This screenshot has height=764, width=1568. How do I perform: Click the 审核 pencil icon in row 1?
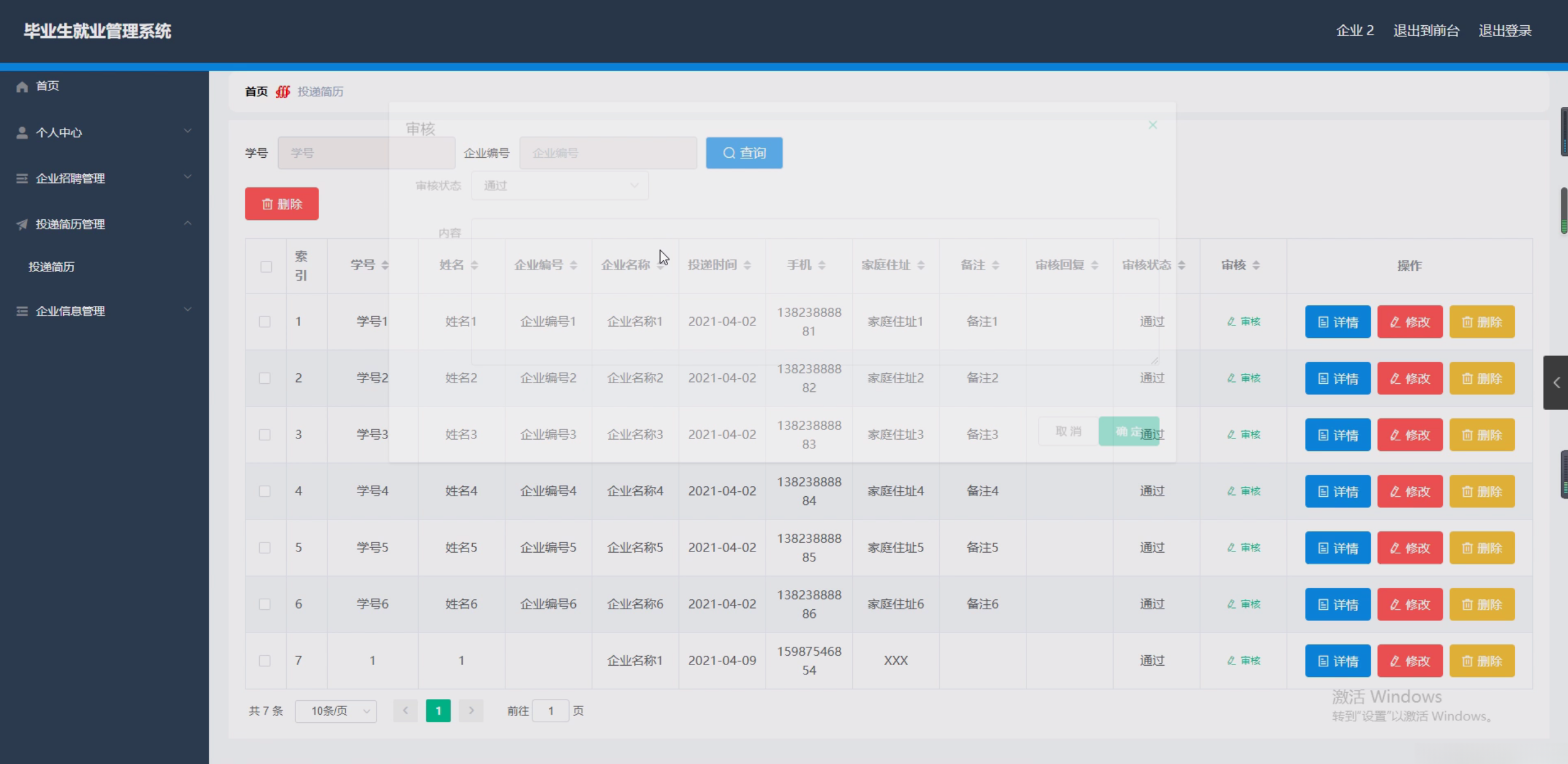[x=1231, y=322]
